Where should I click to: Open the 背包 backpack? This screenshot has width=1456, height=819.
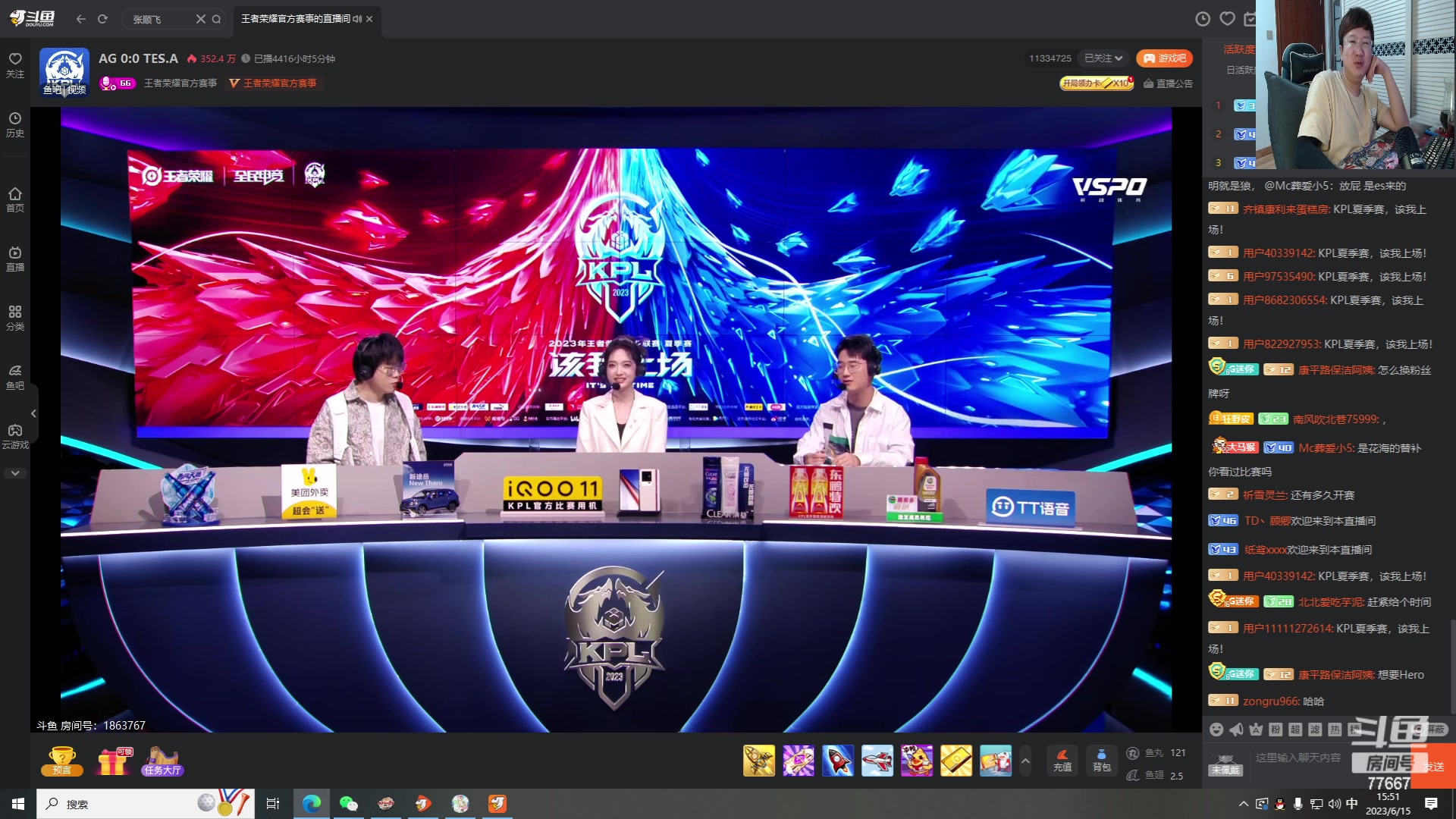tap(1102, 760)
